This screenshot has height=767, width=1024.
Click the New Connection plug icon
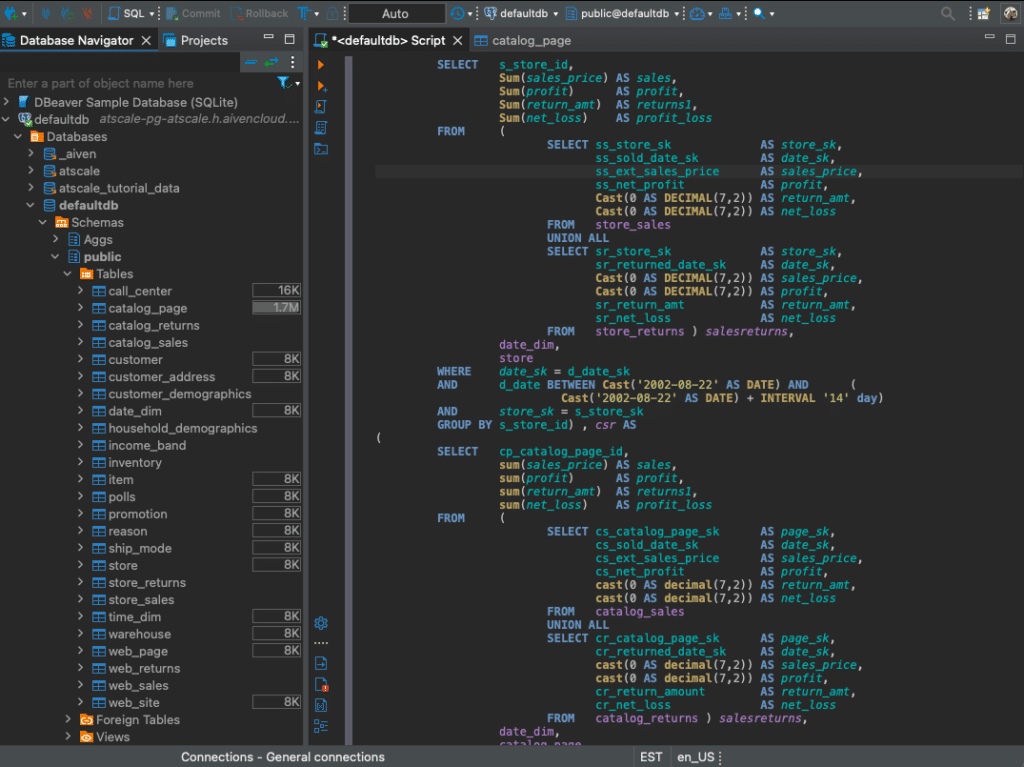click(10, 13)
